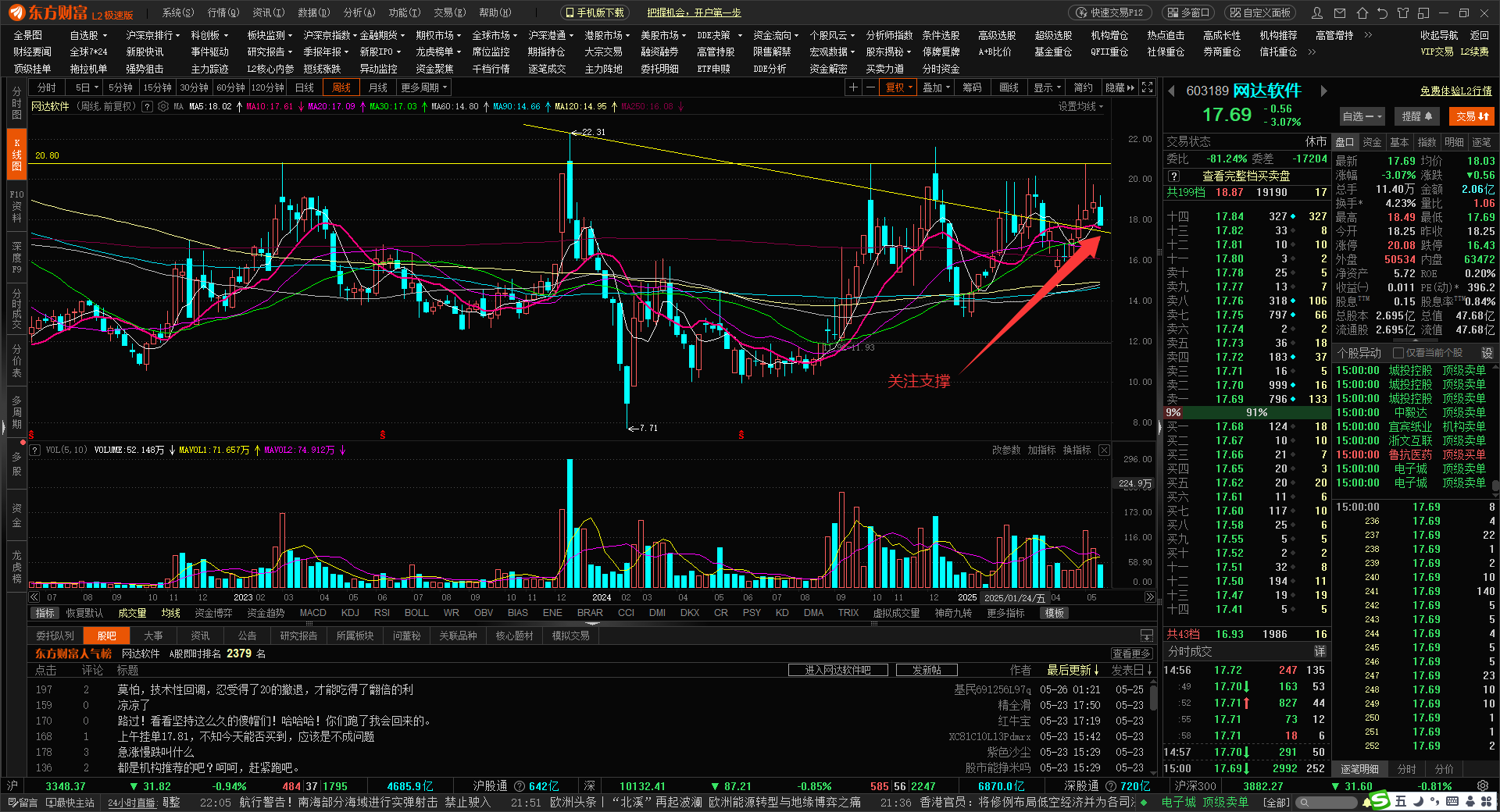Open 系统(S) menu
This screenshot has height=812, width=1500.
click(178, 12)
